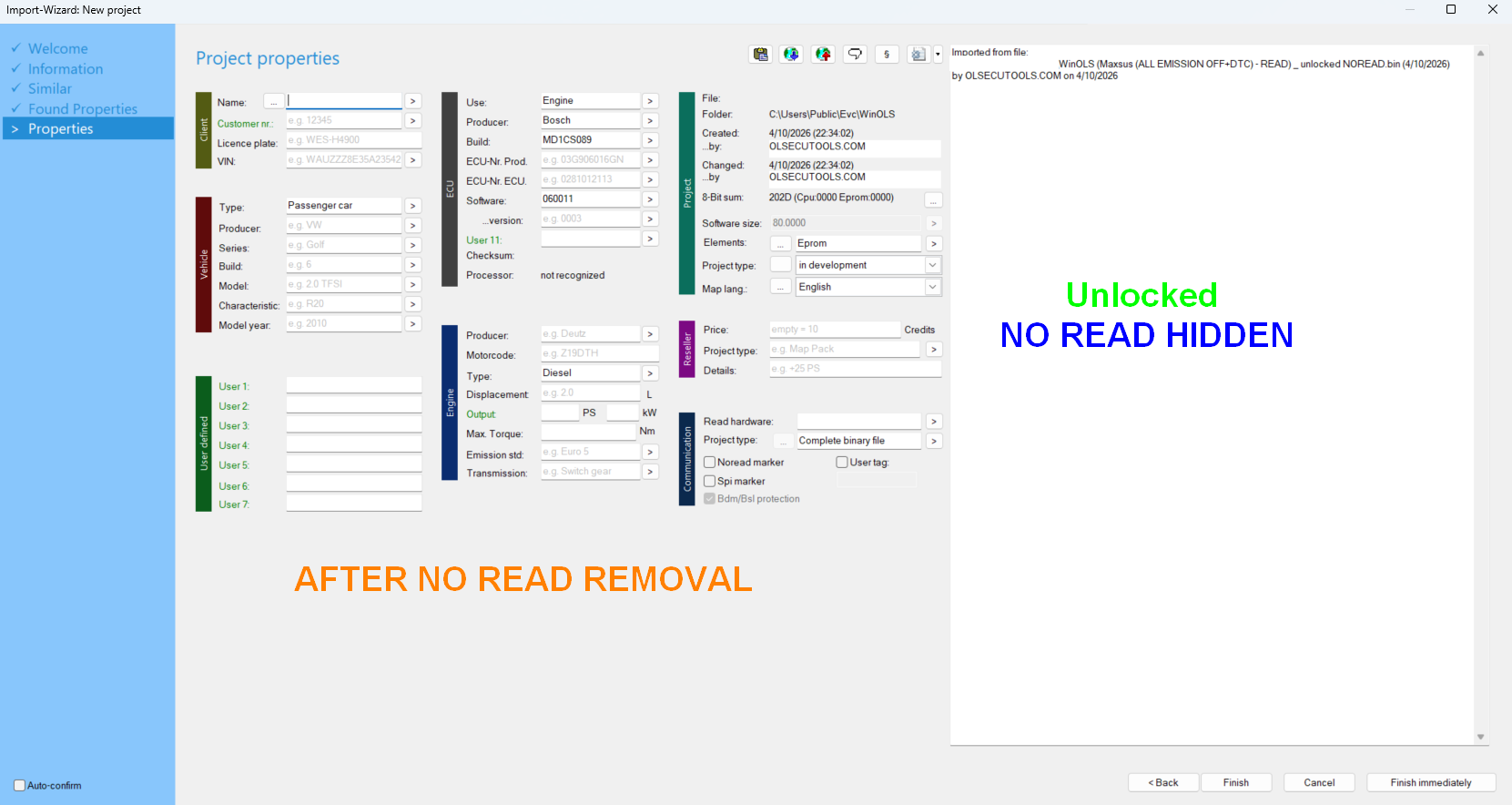Click the ellipsis button next to Name
The image size is (1512, 805).
[x=273, y=102]
